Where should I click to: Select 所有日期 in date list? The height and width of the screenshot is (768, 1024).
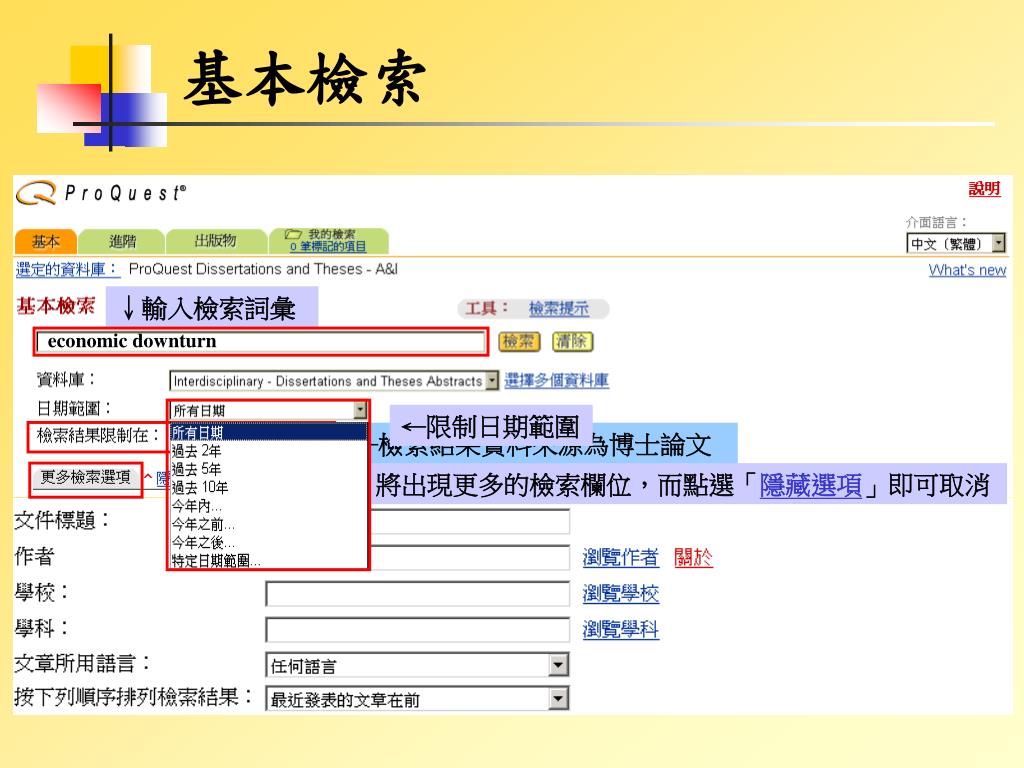[268, 432]
